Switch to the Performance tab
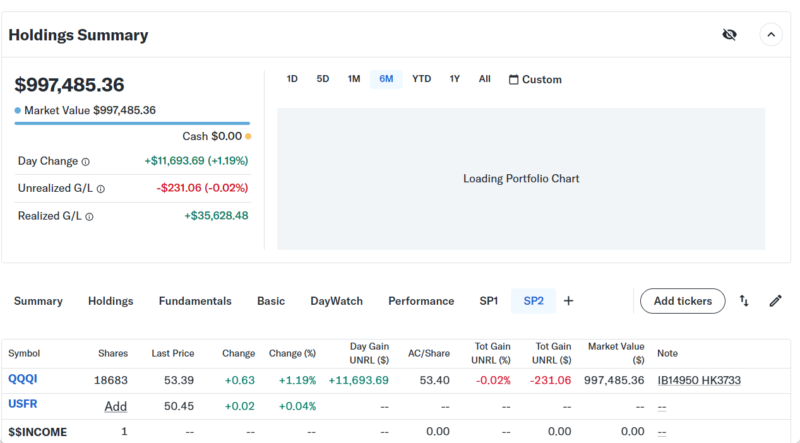The width and height of the screenshot is (800, 443). tap(421, 301)
